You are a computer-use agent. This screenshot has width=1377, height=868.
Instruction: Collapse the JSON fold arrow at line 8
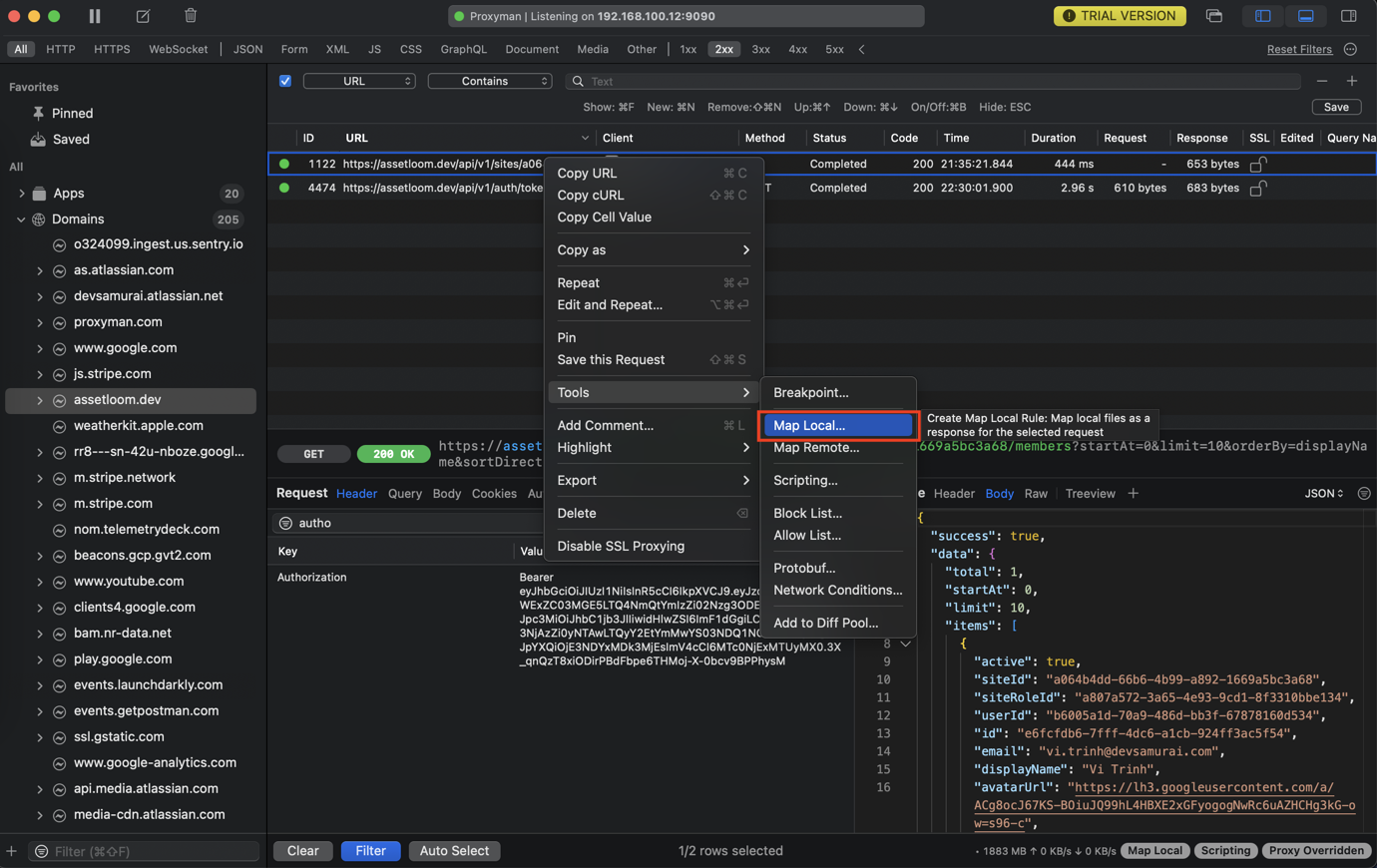tap(906, 644)
